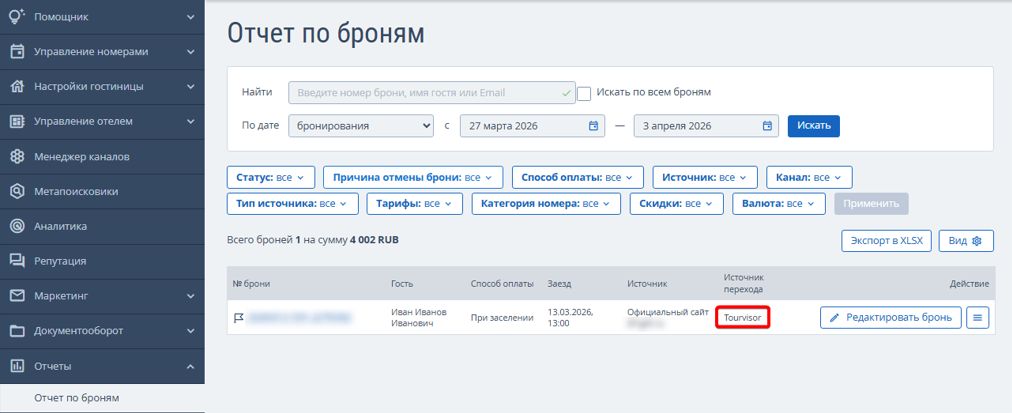This screenshot has width=1012, height=413.
Task: Click 'Экспорт в XLSX' button
Action: tap(886, 241)
